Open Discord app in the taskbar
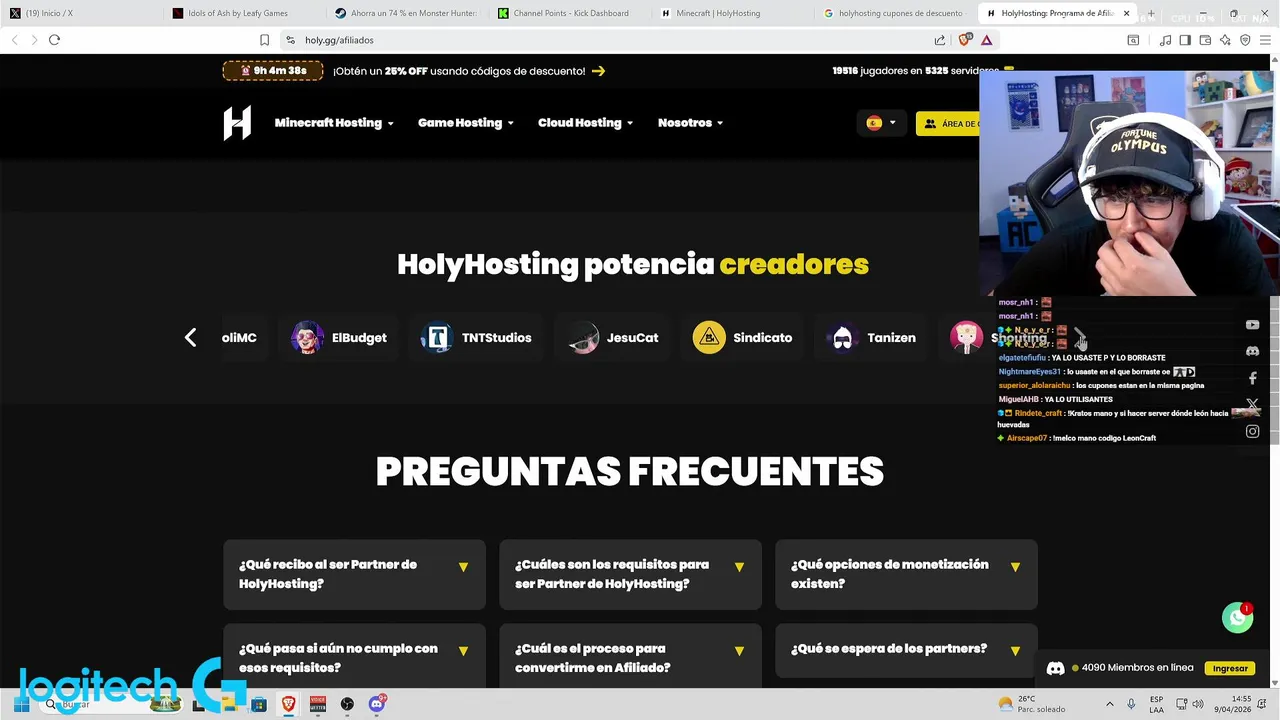1280x720 pixels. click(377, 704)
